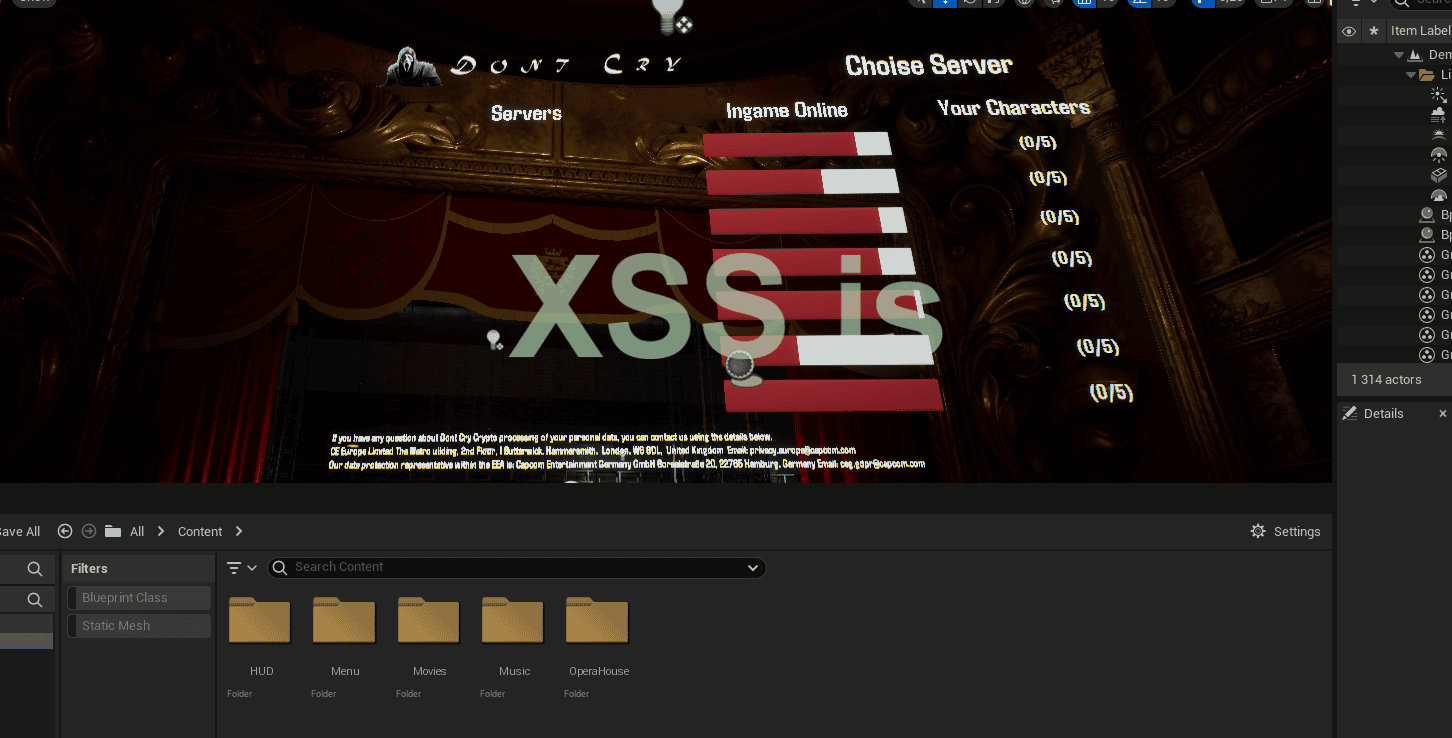1452x738 pixels.
Task: Click the star pinned column header in Outliner
Action: [1374, 31]
